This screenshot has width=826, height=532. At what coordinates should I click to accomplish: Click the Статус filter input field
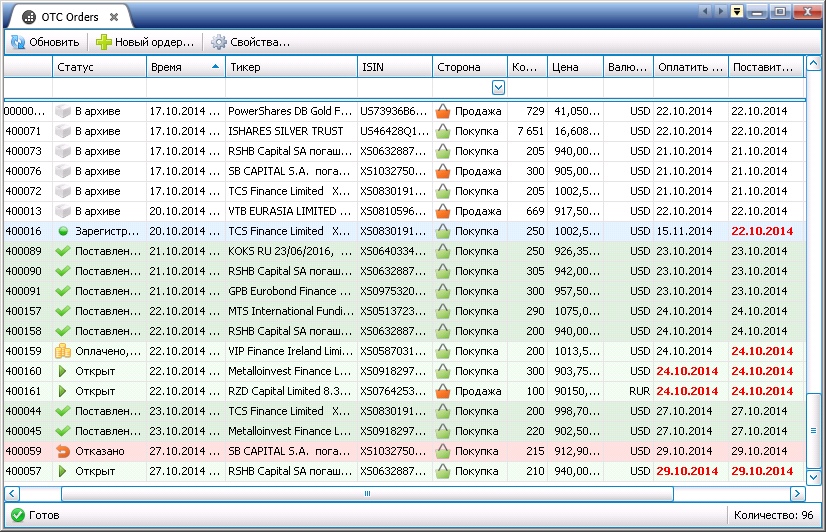[99, 87]
